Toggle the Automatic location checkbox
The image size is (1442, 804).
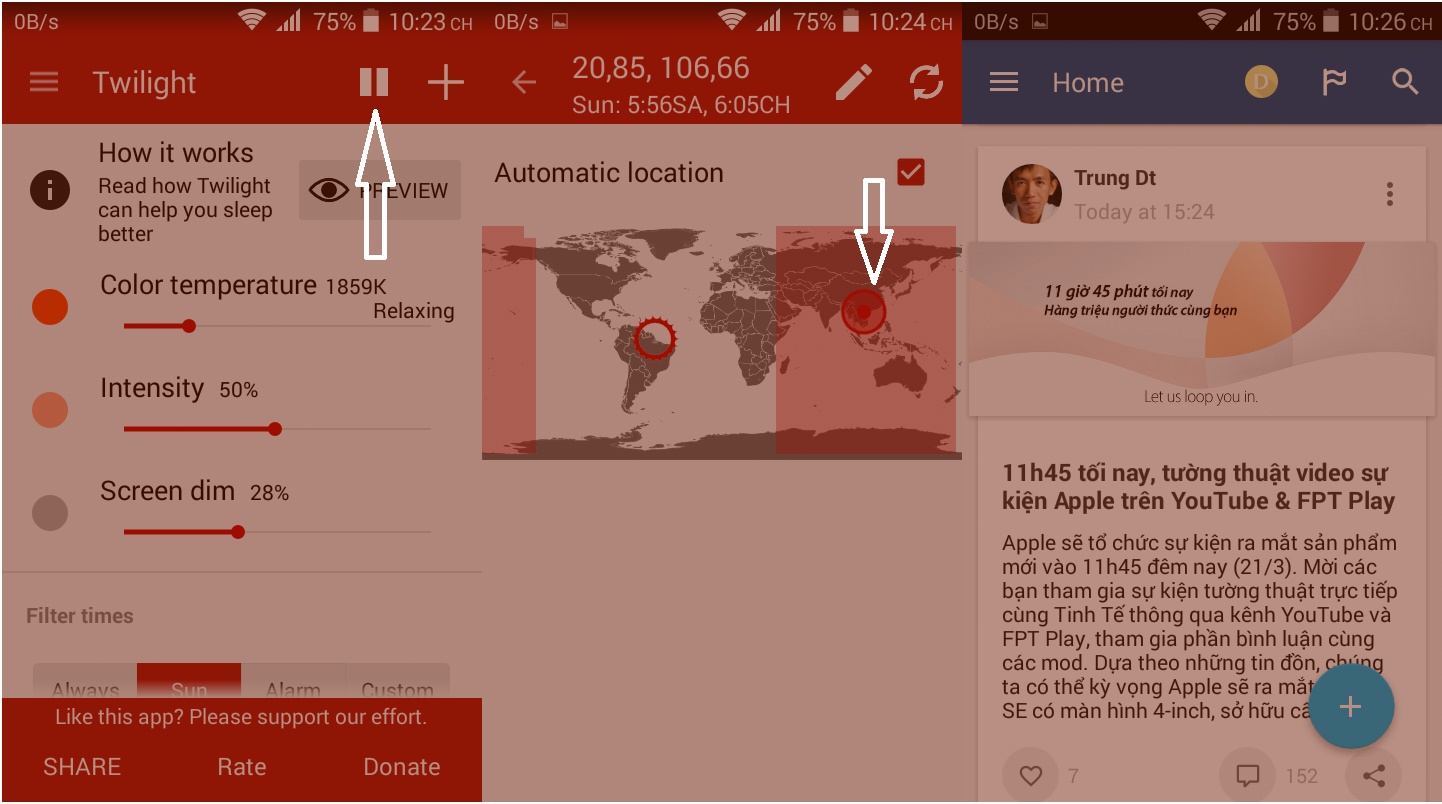911,172
